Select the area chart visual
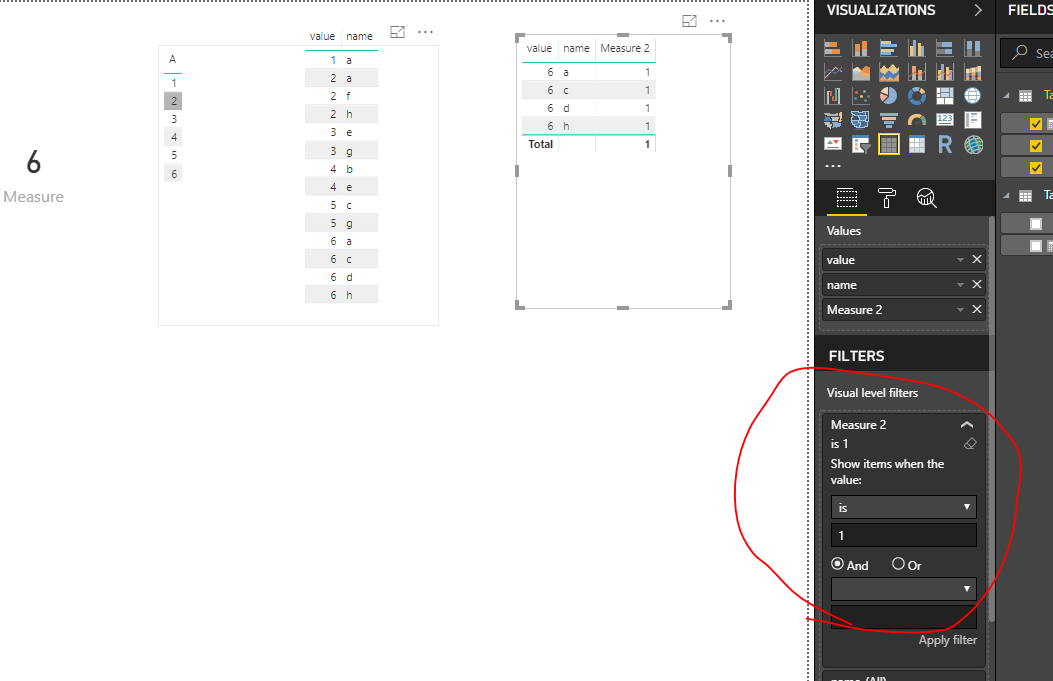Viewport: 1053px width, 681px height. [x=860, y=72]
